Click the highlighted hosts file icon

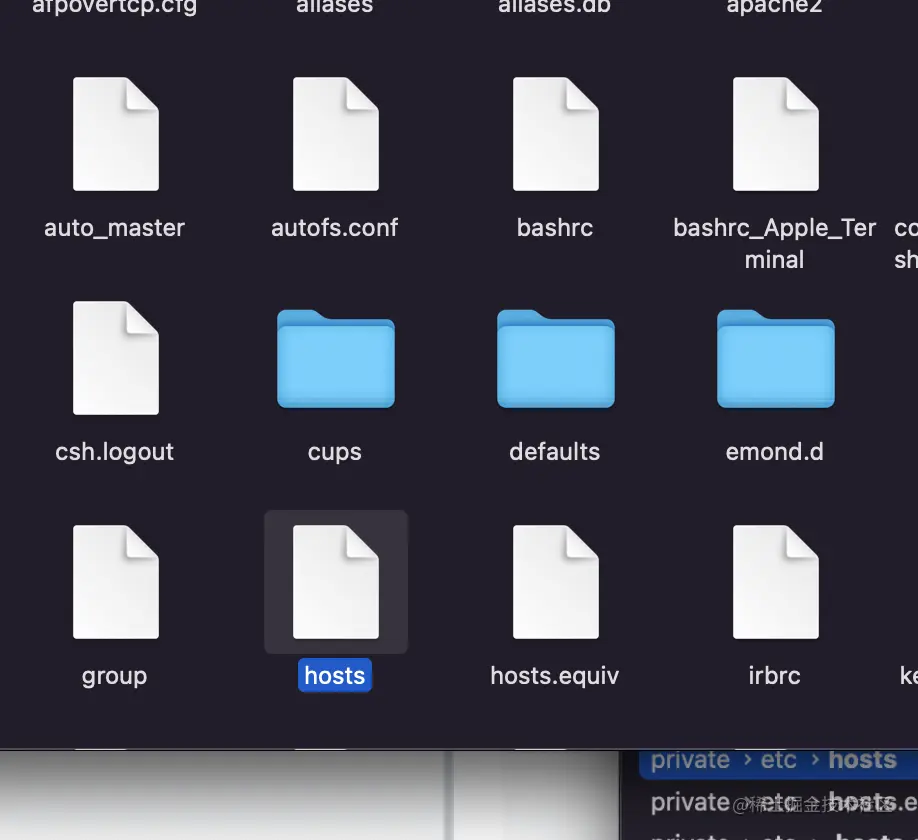[336, 582]
